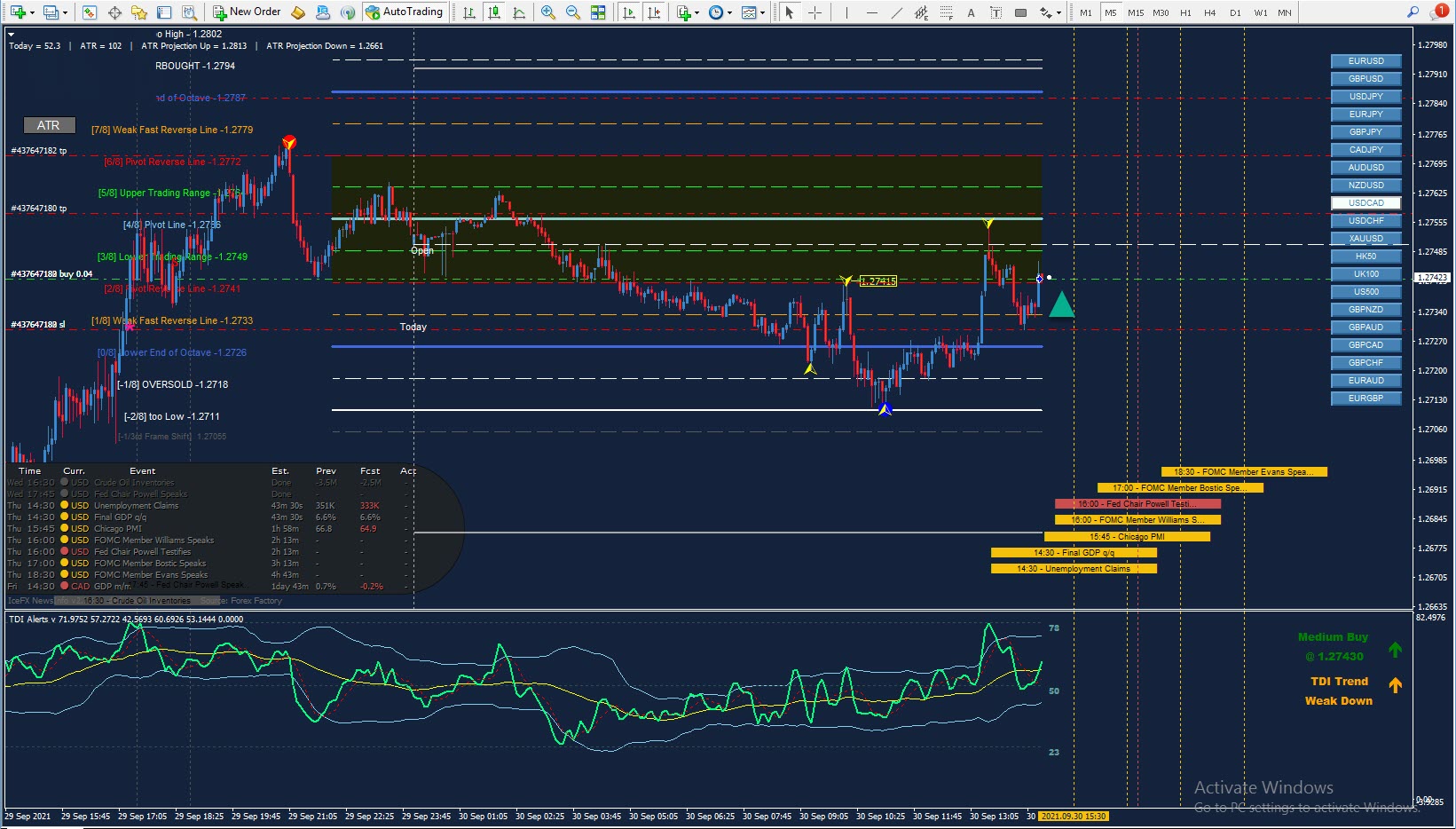The height and width of the screenshot is (829, 1456).
Task: Open the MetaEditor book icon
Action: (298, 12)
